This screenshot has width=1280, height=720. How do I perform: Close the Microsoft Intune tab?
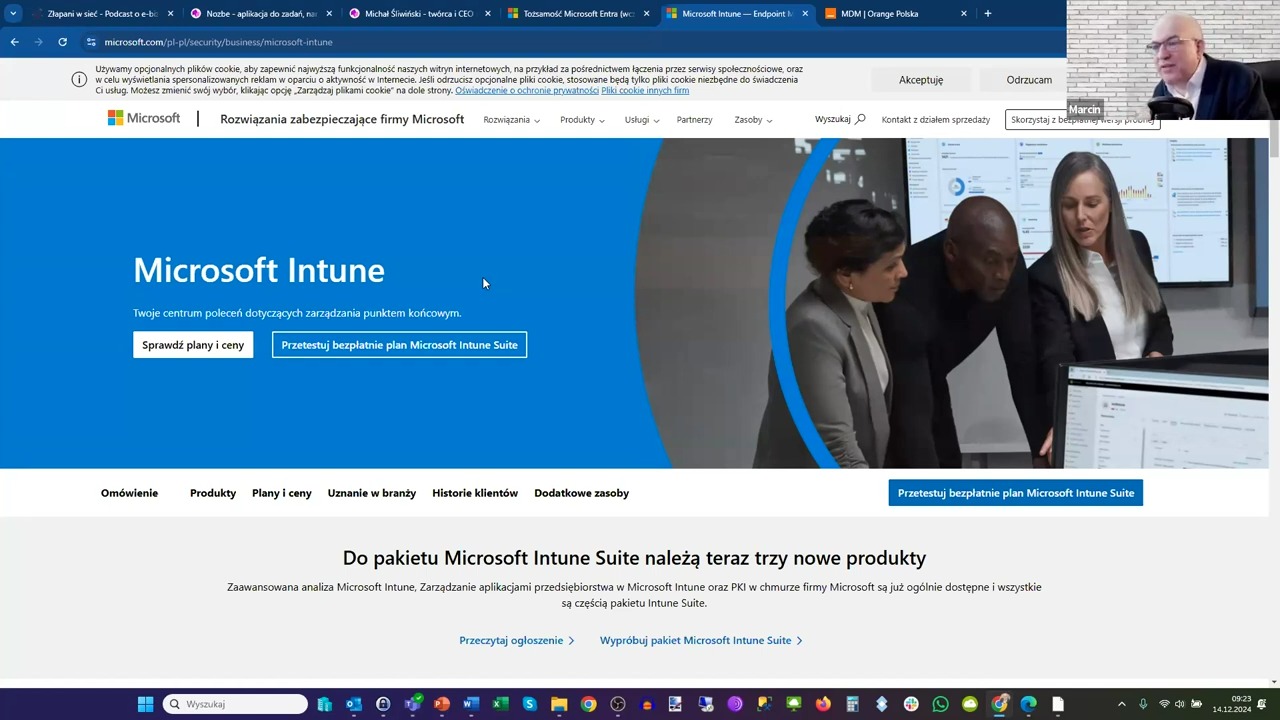pos(805,14)
